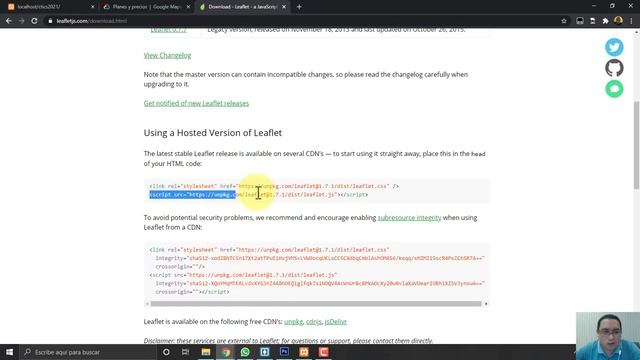Open File Explorer from the taskbar

pos(206,352)
